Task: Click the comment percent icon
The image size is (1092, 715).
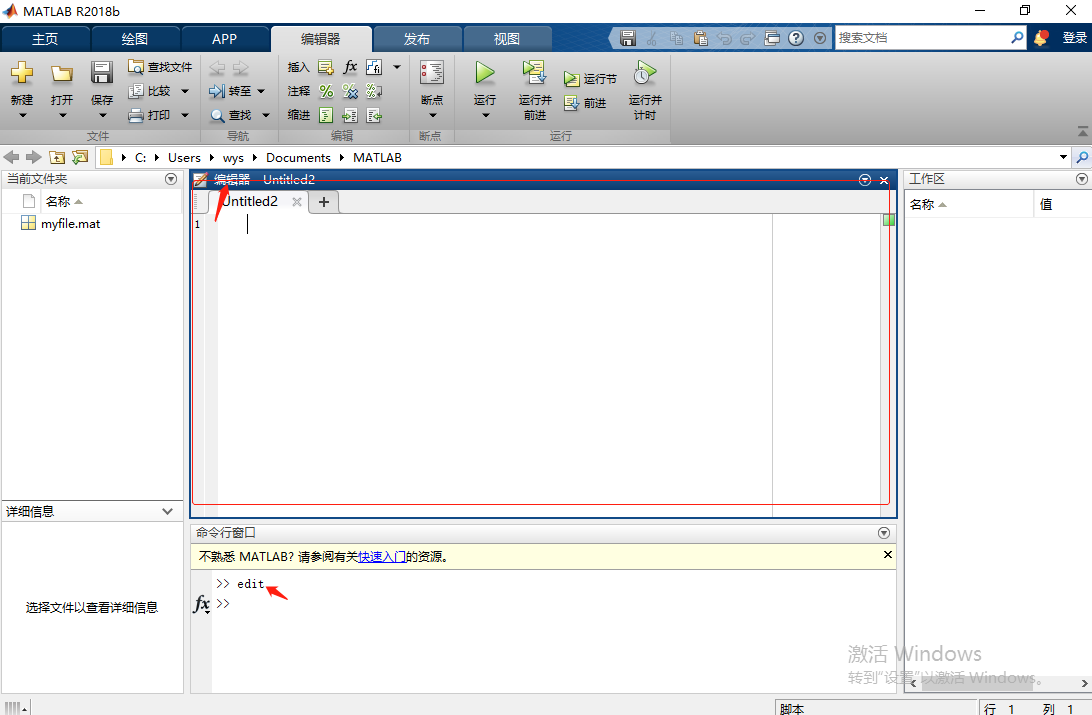Action: 326,91
